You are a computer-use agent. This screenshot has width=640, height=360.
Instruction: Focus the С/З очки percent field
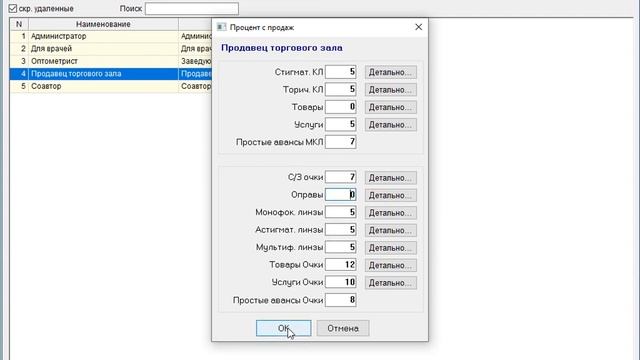341,177
